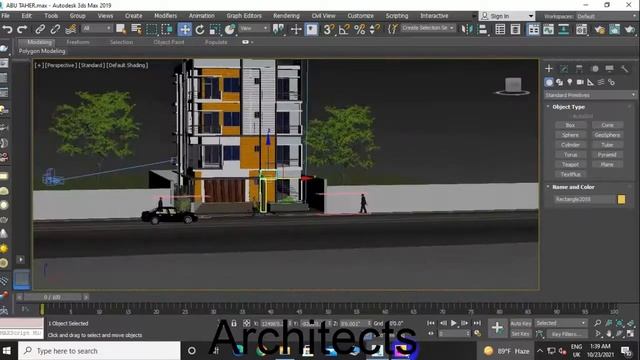Click the object name field
Image resolution: width=640 pixels, height=360 pixels.
(x=584, y=199)
